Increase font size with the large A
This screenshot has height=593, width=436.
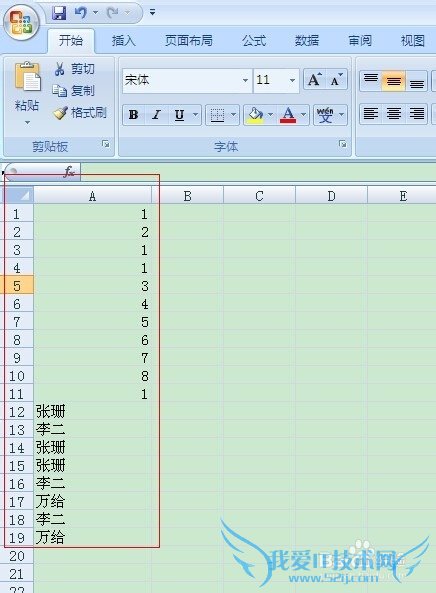[x=314, y=80]
